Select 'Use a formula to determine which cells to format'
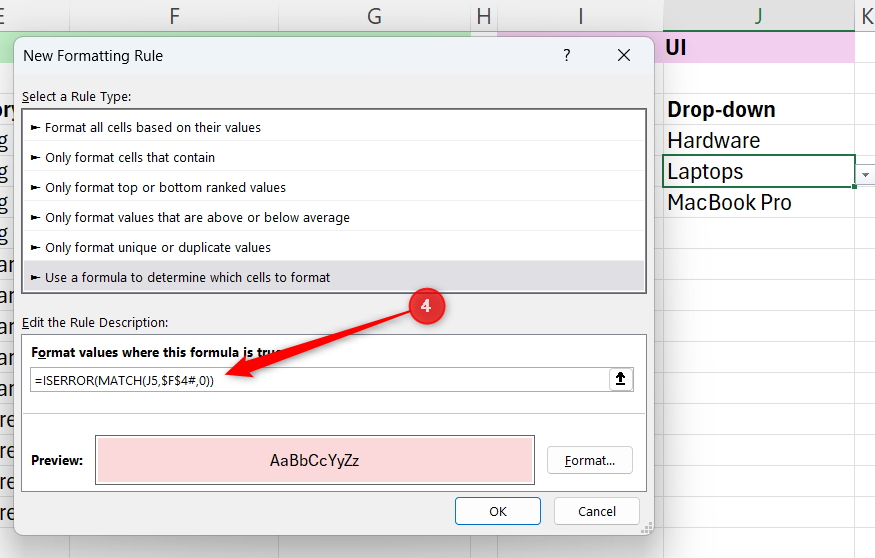875x558 pixels. tap(334, 277)
